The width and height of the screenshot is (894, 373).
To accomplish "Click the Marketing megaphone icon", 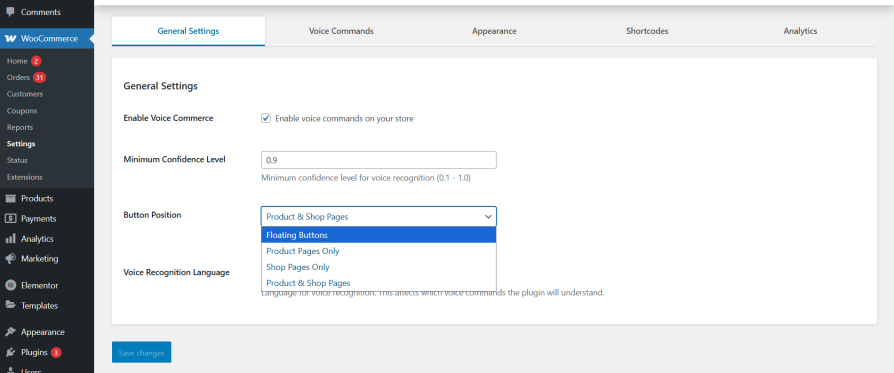I will 10,258.
